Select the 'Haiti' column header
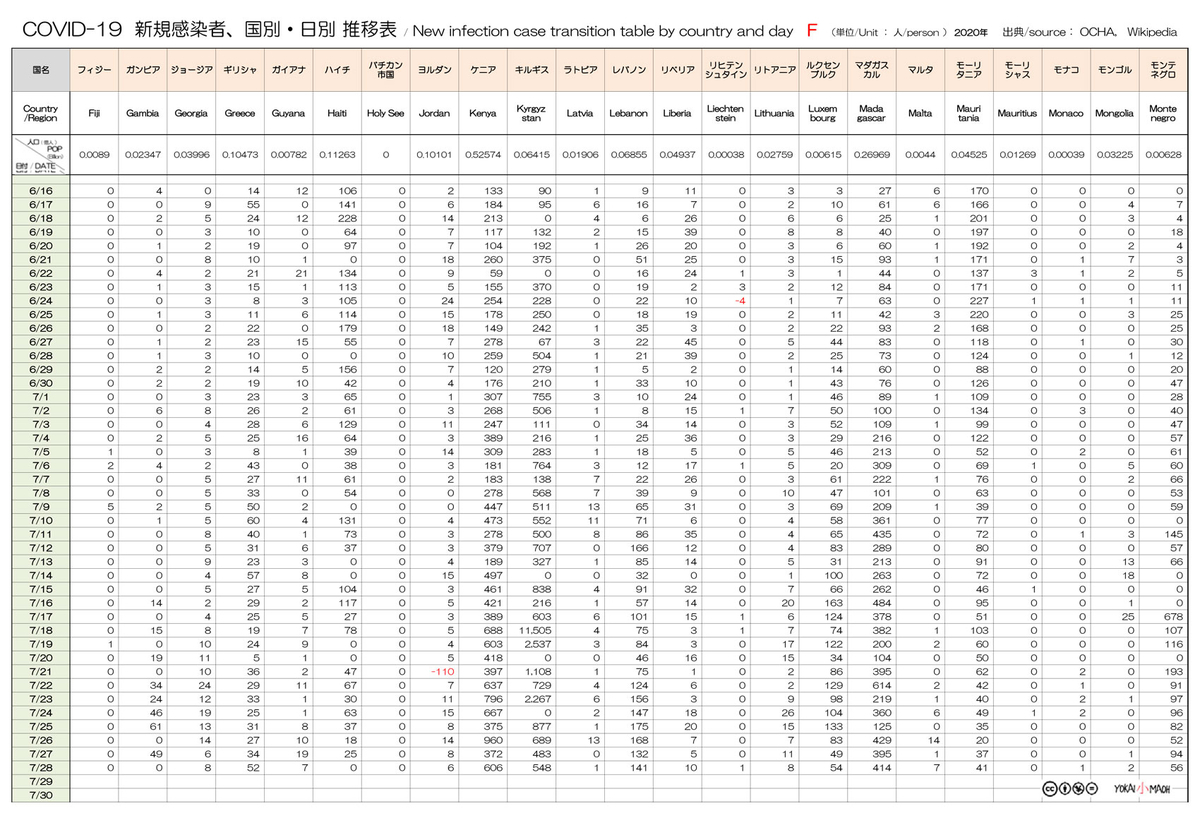1200x818 pixels. (x=336, y=113)
